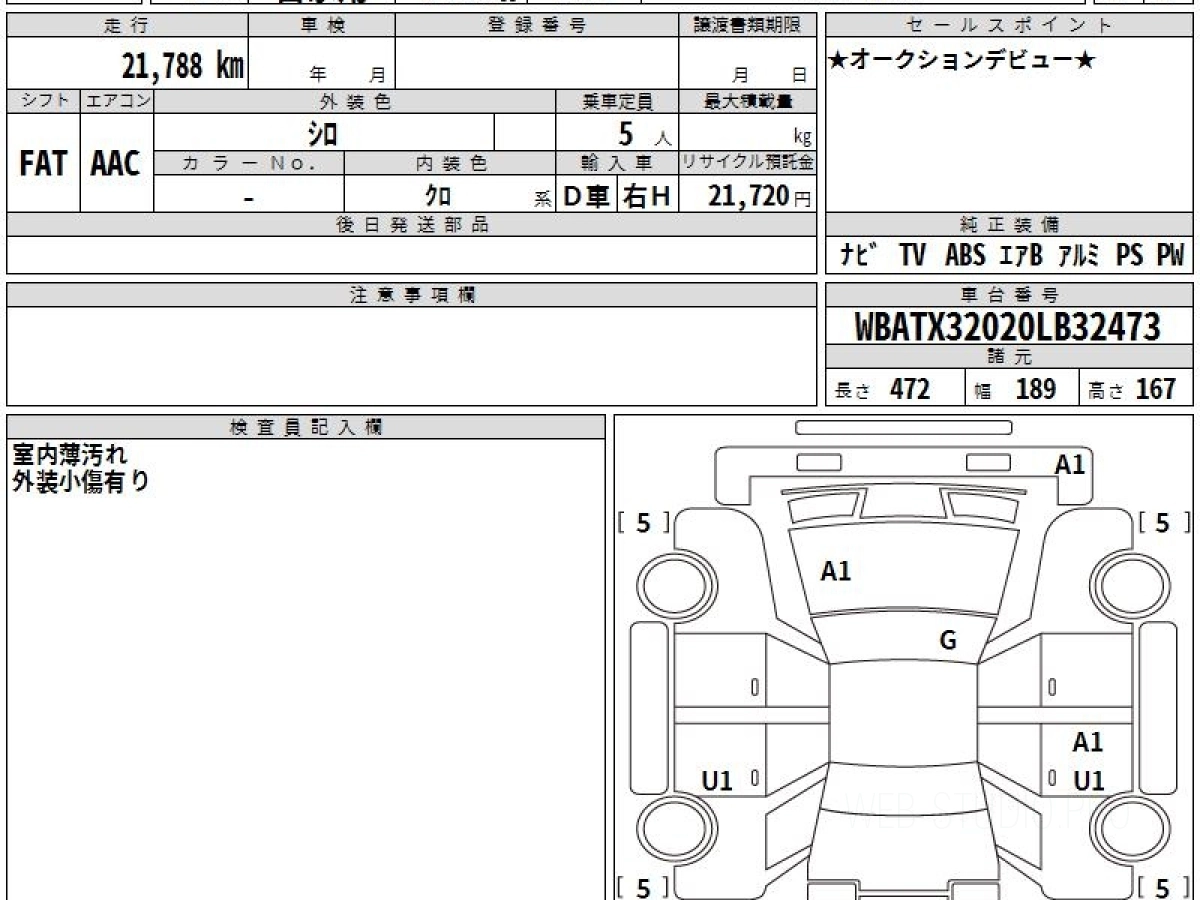The image size is (1200, 900).
Task: Click the G mark on the windshield
Action: [x=948, y=641]
